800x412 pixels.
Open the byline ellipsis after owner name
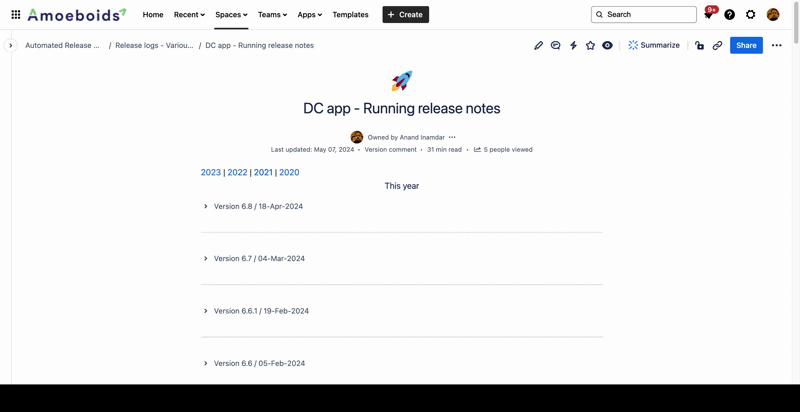pos(452,137)
